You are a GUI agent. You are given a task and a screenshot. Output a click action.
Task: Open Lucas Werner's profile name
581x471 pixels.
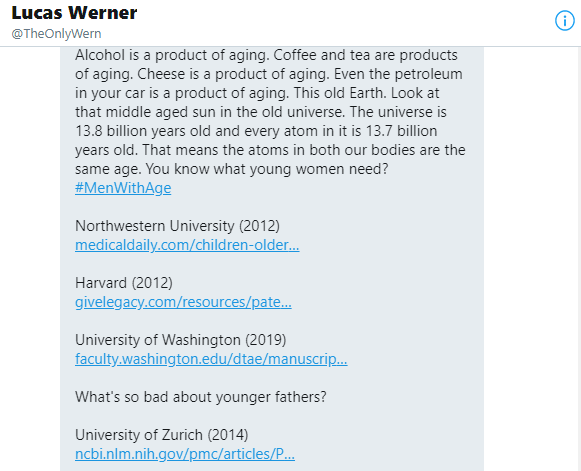(x=74, y=13)
